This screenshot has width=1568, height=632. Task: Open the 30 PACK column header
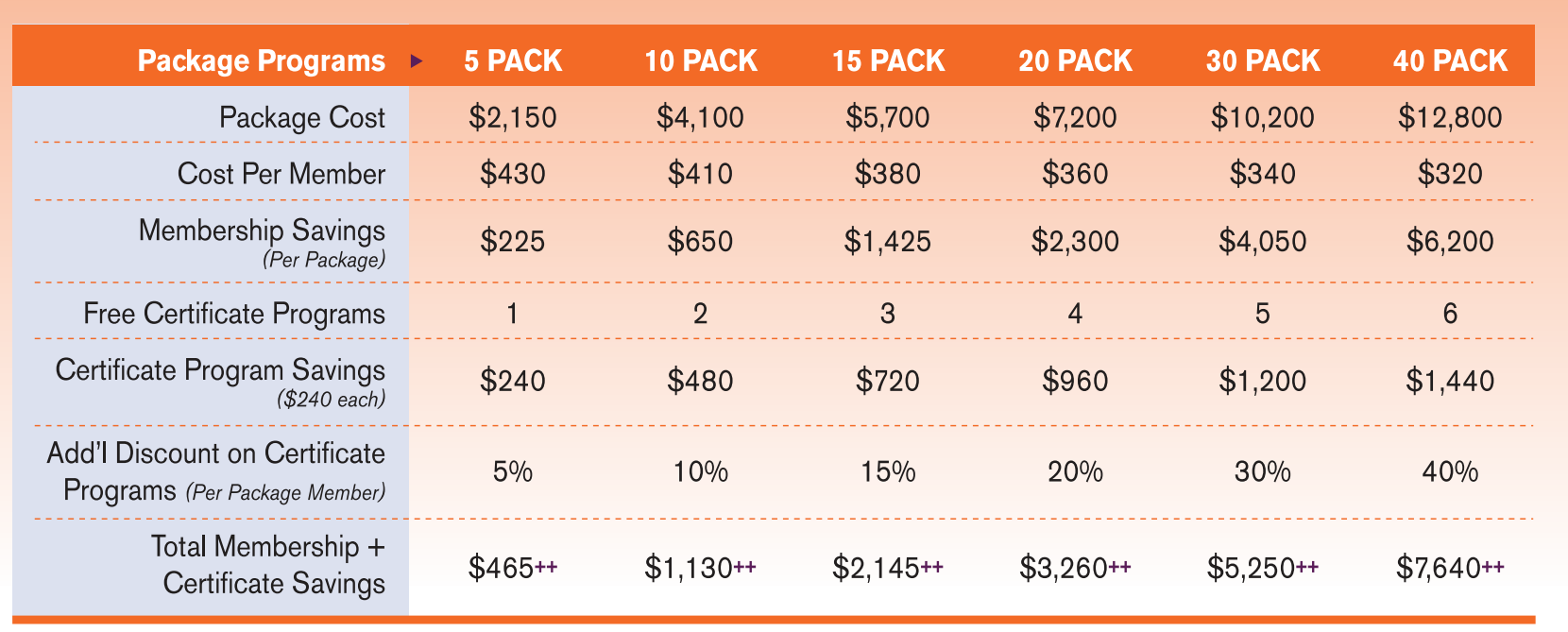click(1263, 61)
